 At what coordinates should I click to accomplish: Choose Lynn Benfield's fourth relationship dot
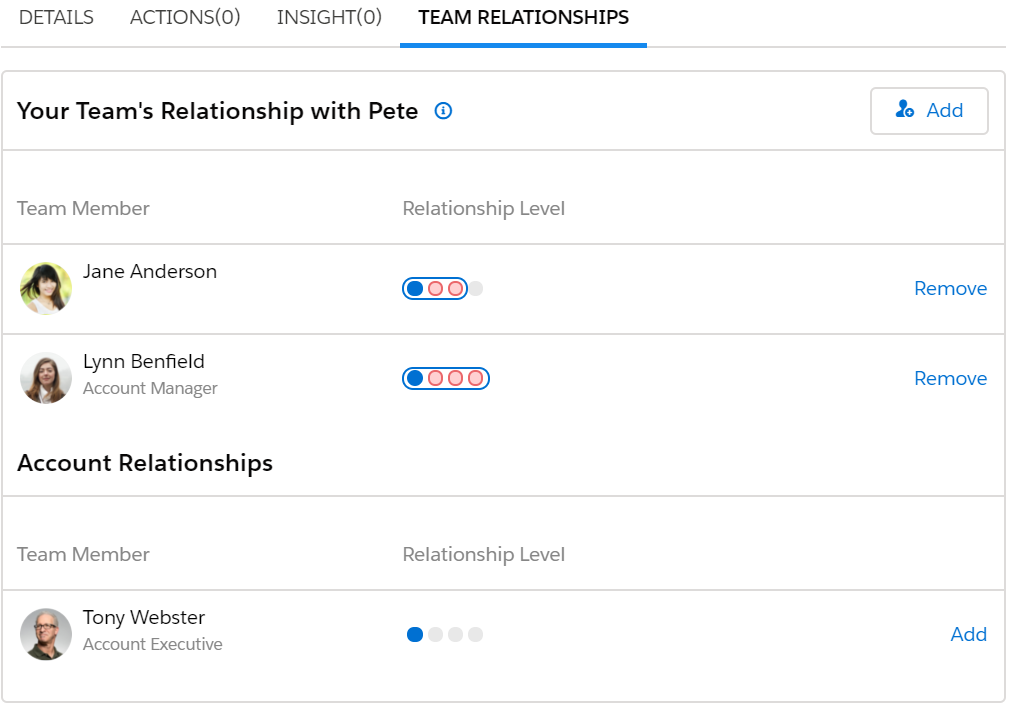click(x=475, y=379)
